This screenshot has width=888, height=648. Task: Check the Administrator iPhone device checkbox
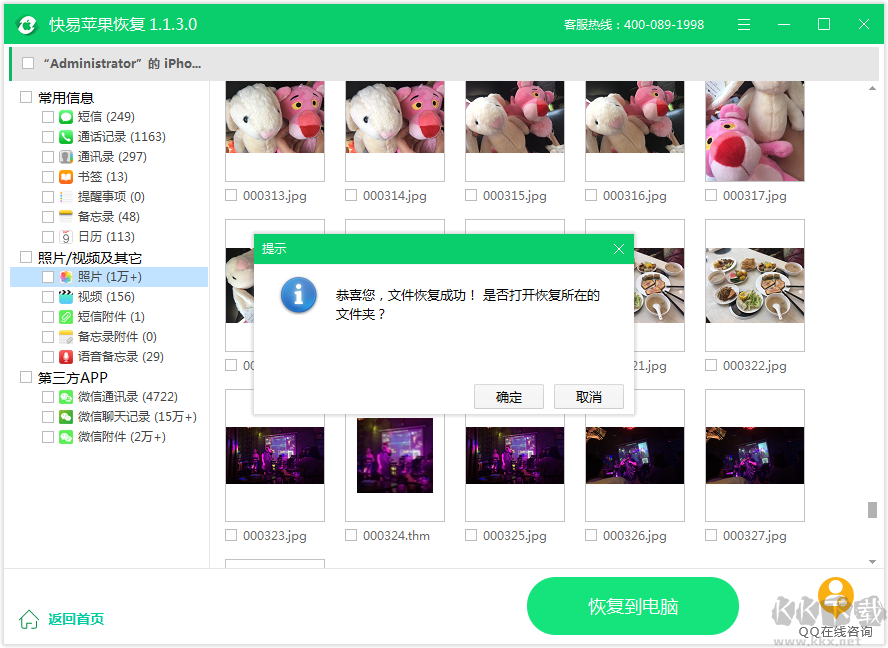coord(28,63)
